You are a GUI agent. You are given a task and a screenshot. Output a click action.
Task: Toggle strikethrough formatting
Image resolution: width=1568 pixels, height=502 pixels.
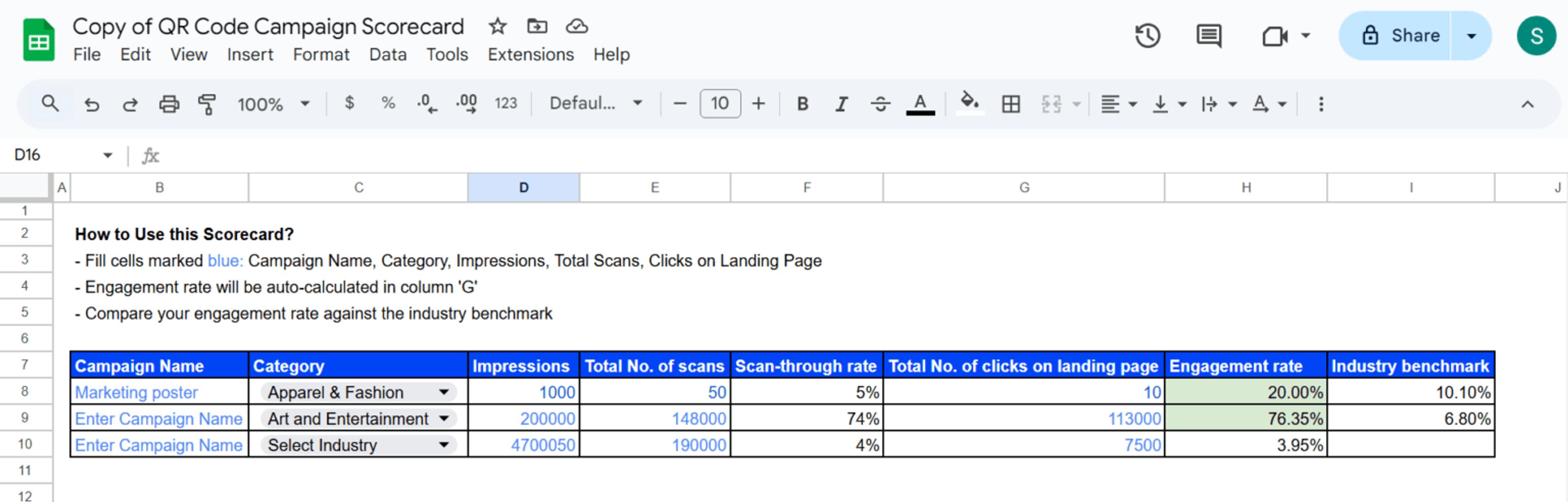[x=880, y=104]
